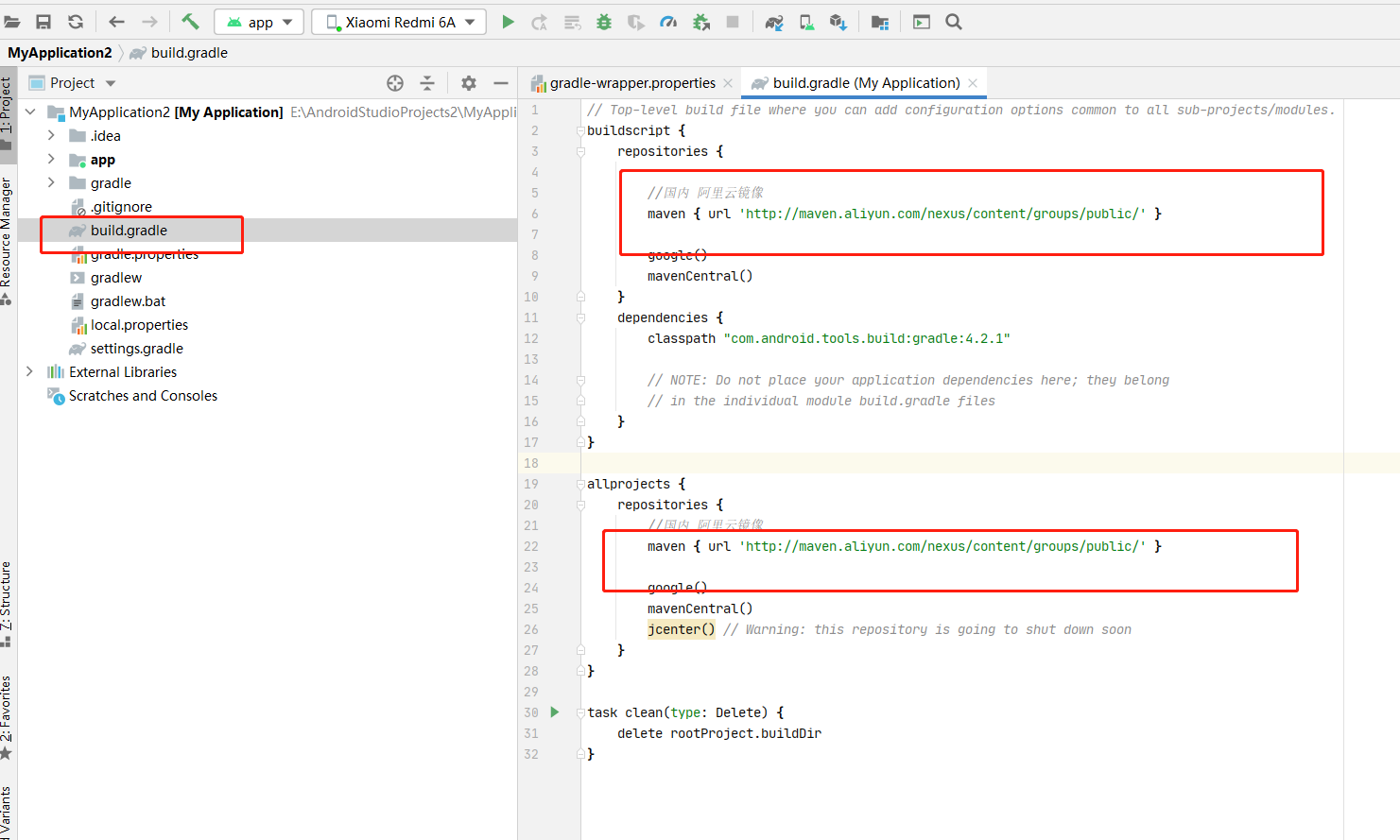Open the Project Structure icon
Viewport: 1400px width, 840px height.
(880, 22)
